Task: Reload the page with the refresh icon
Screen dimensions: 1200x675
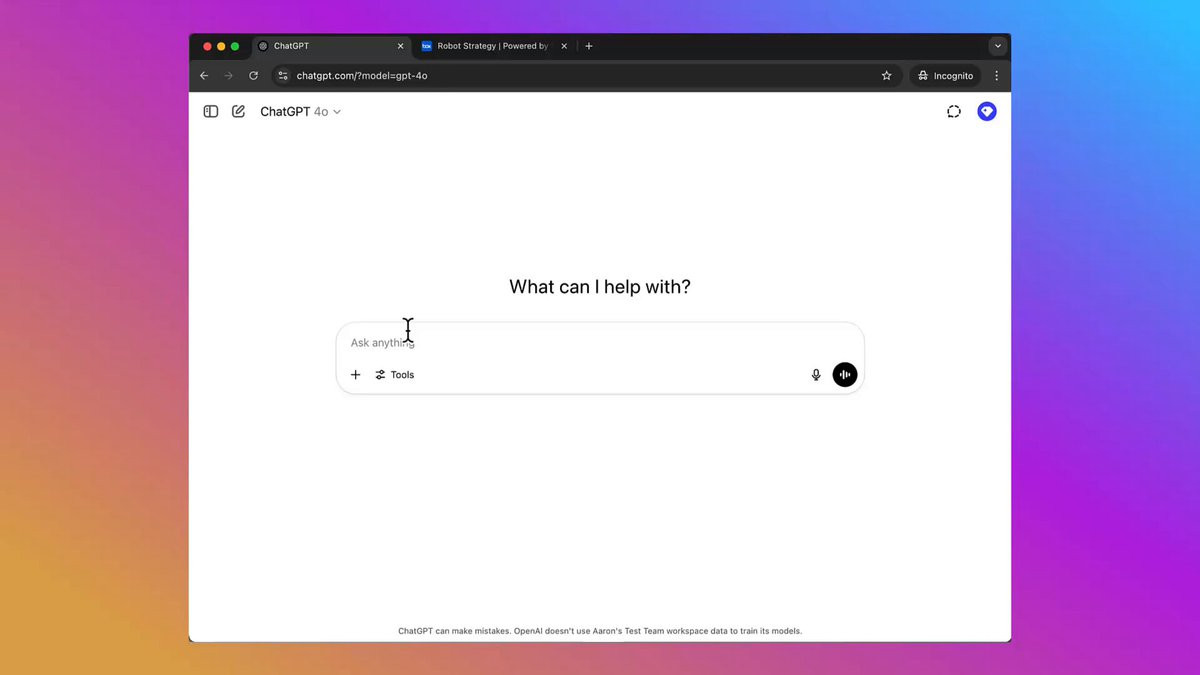Action: pyautogui.click(x=254, y=76)
